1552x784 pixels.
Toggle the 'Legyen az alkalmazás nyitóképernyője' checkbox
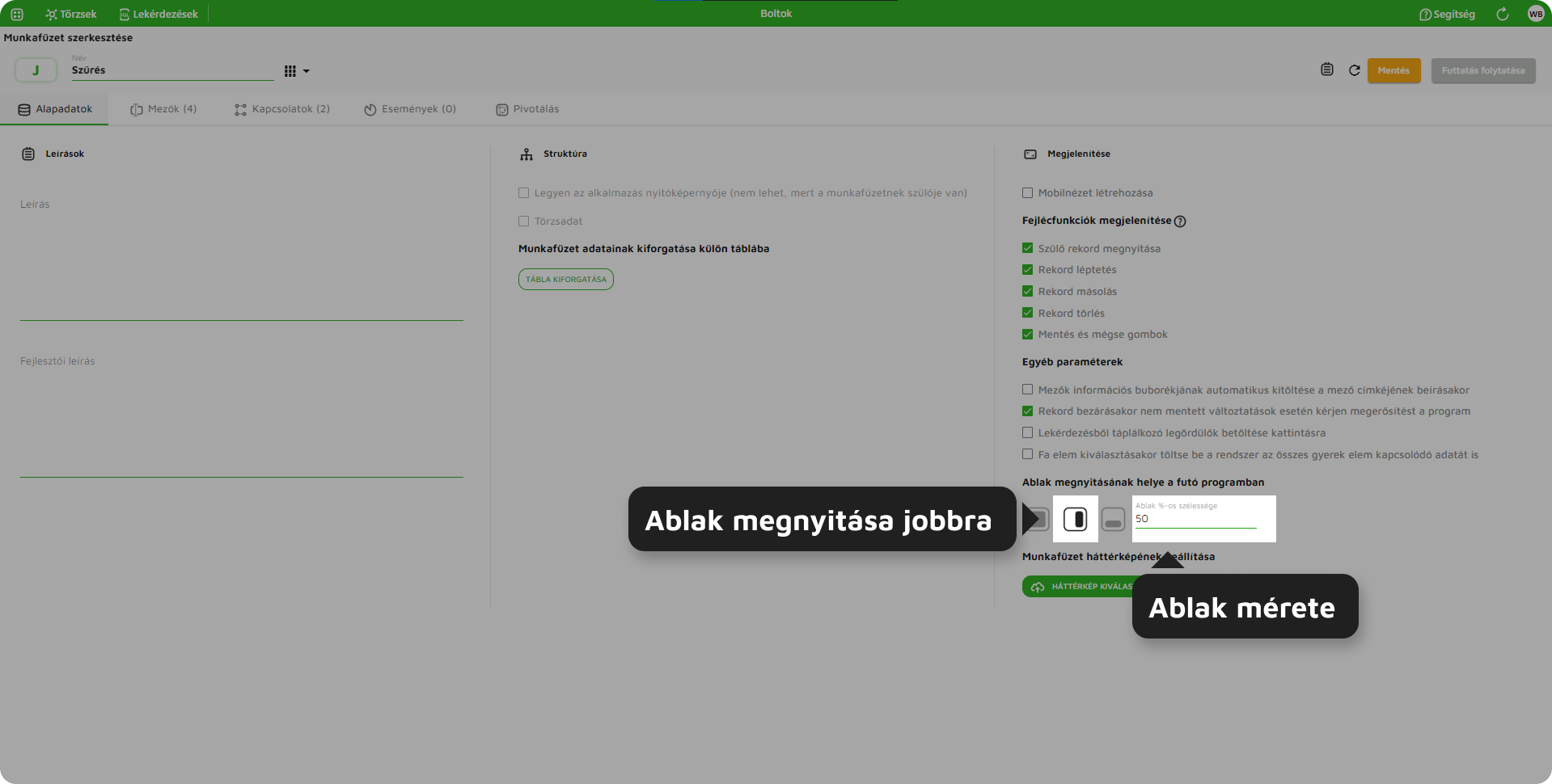tap(523, 193)
